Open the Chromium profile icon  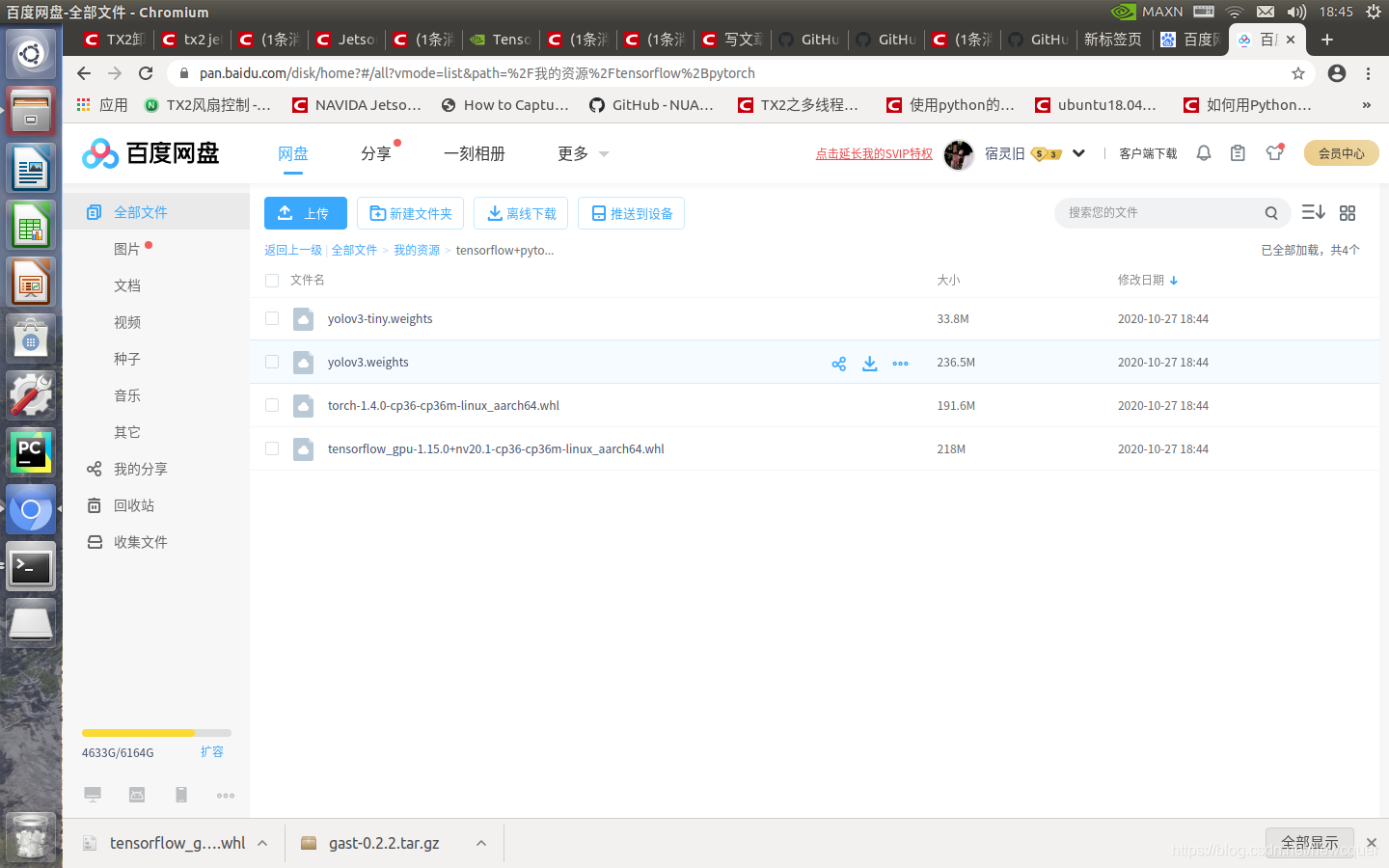pyautogui.click(x=1337, y=73)
